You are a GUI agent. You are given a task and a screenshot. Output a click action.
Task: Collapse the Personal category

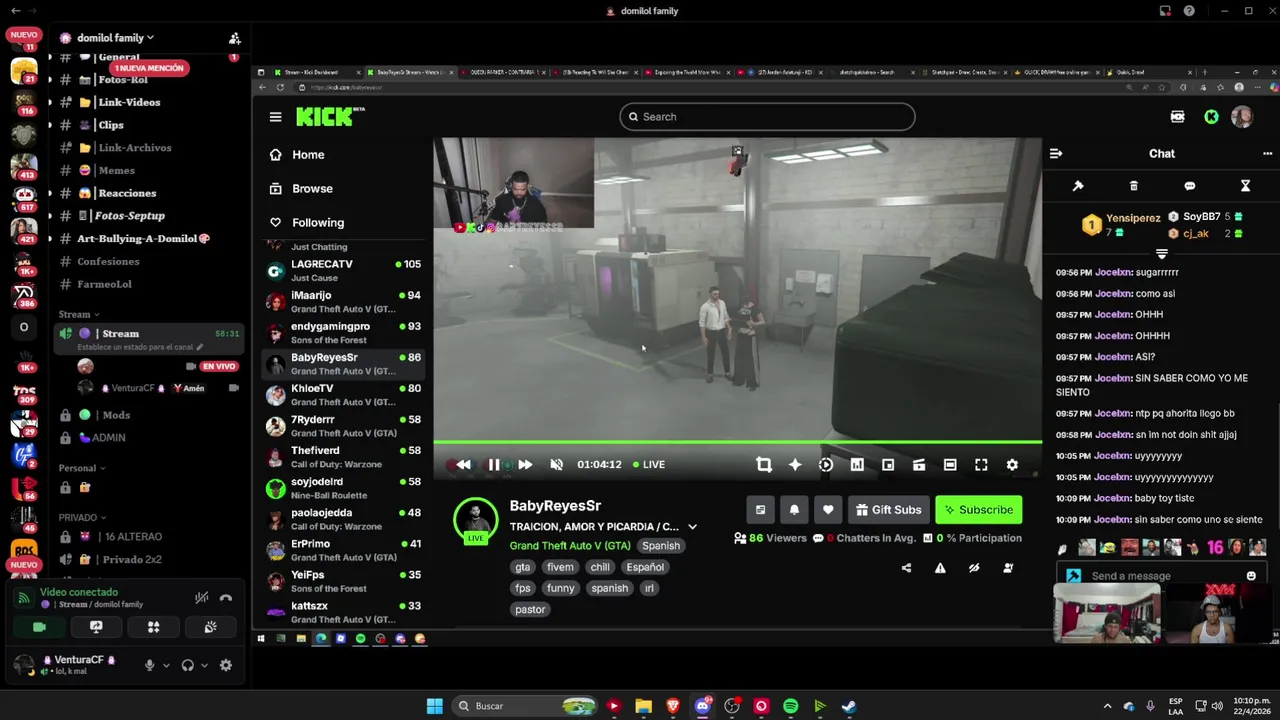(x=82, y=468)
